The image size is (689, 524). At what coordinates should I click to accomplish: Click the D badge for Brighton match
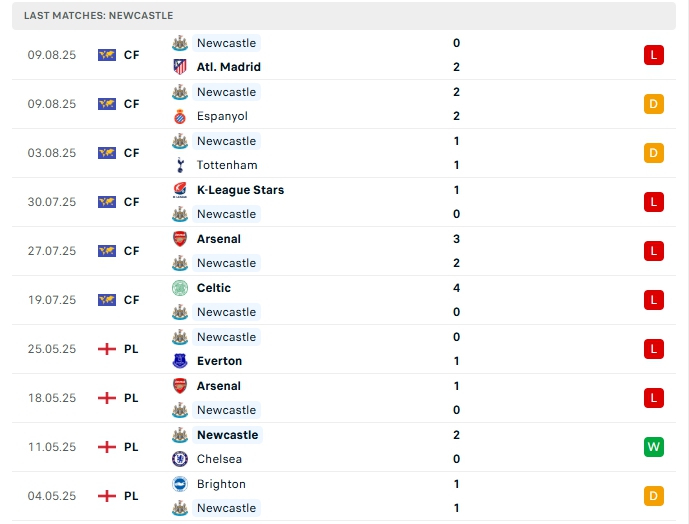654,496
